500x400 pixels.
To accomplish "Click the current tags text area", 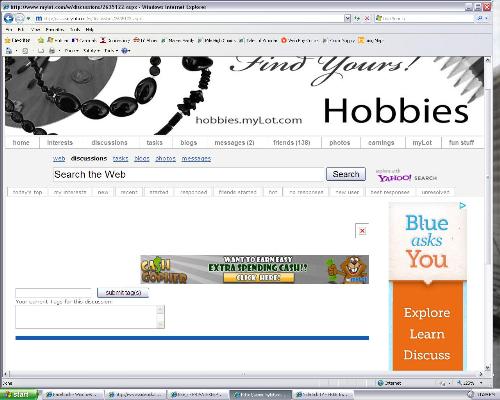I will click(90, 317).
